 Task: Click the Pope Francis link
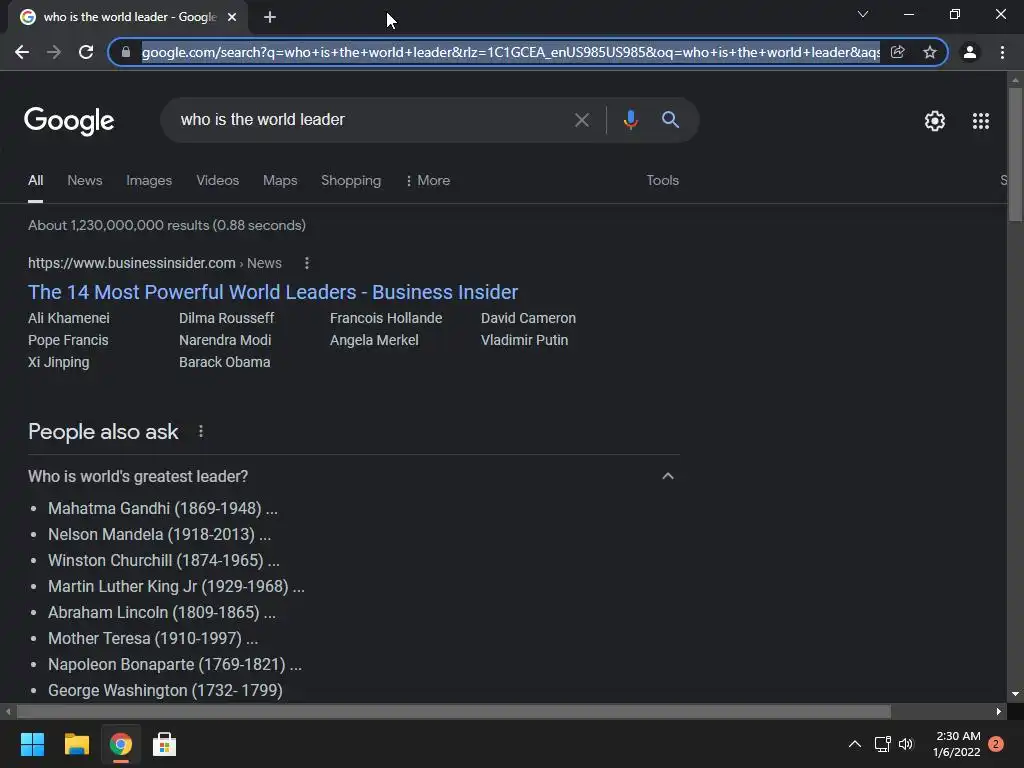click(x=68, y=340)
